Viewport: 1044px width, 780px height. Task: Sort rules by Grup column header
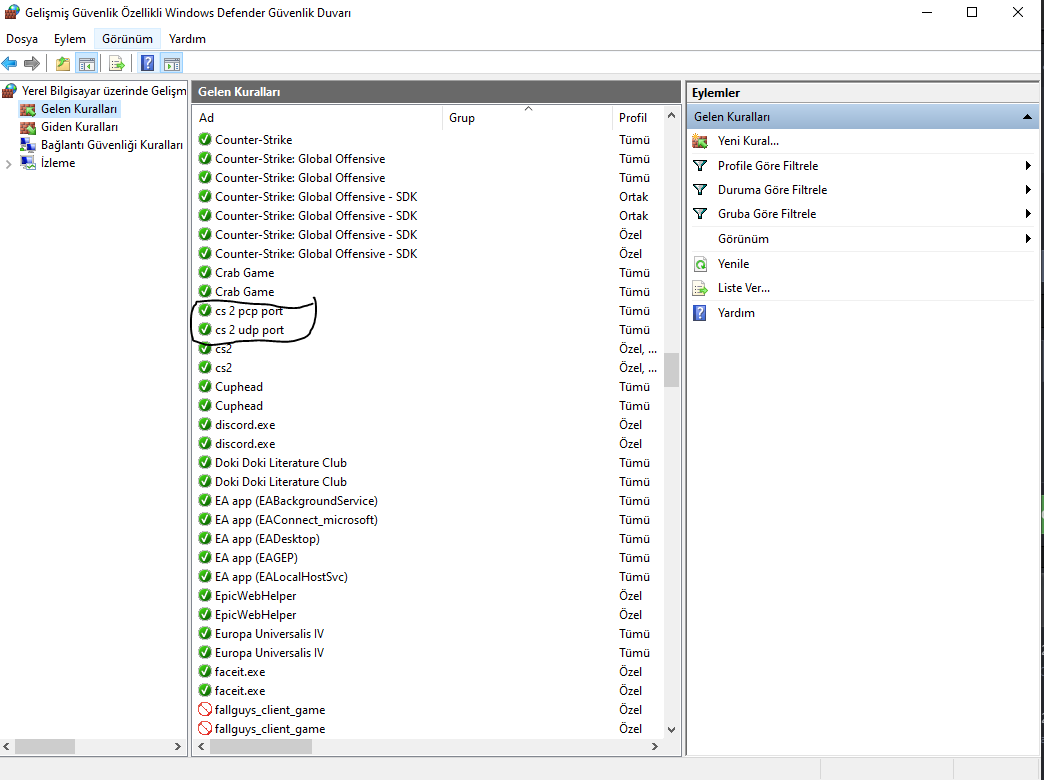pyautogui.click(x=526, y=117)
